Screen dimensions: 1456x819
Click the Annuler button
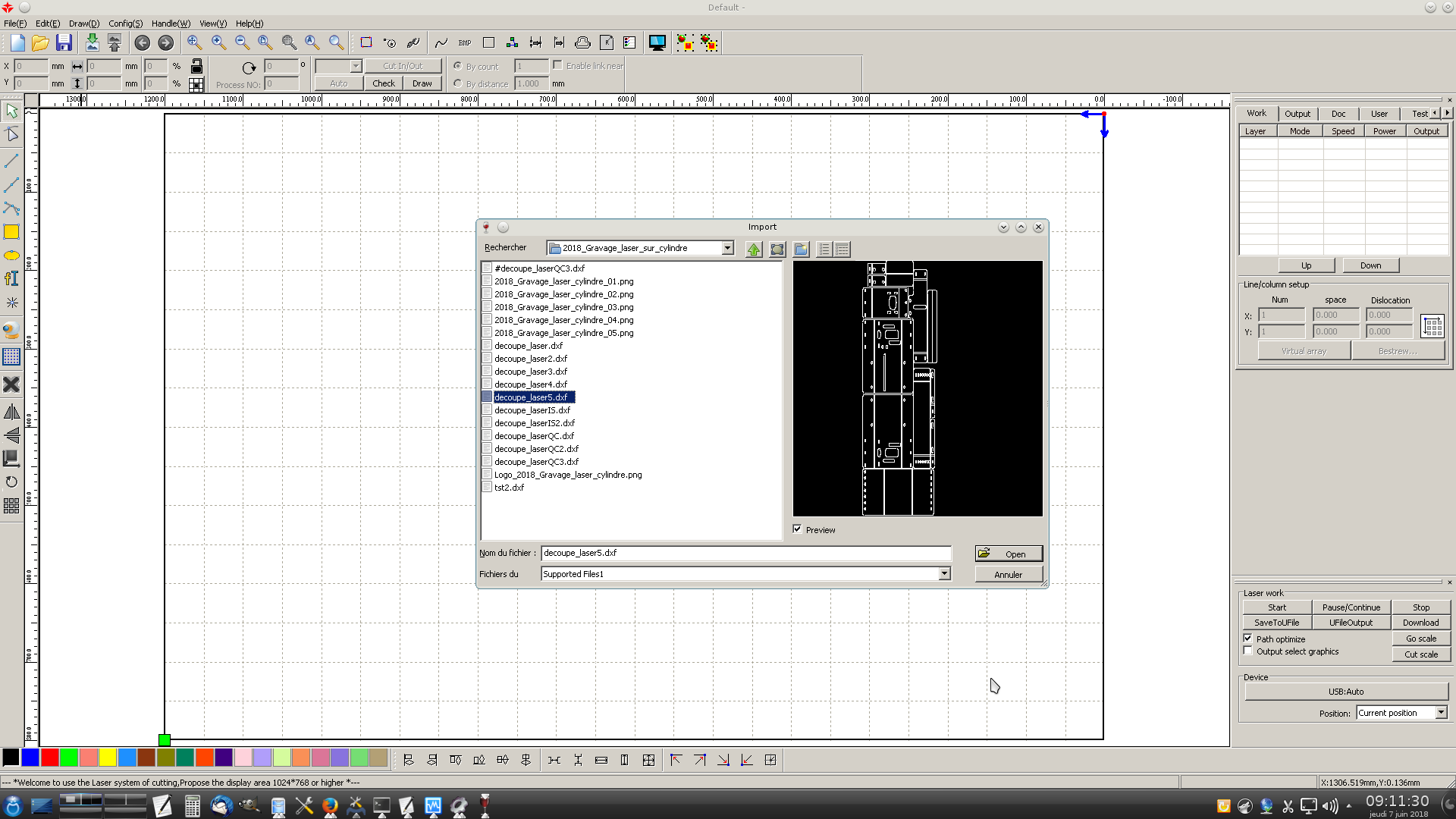pos(1008,575)
